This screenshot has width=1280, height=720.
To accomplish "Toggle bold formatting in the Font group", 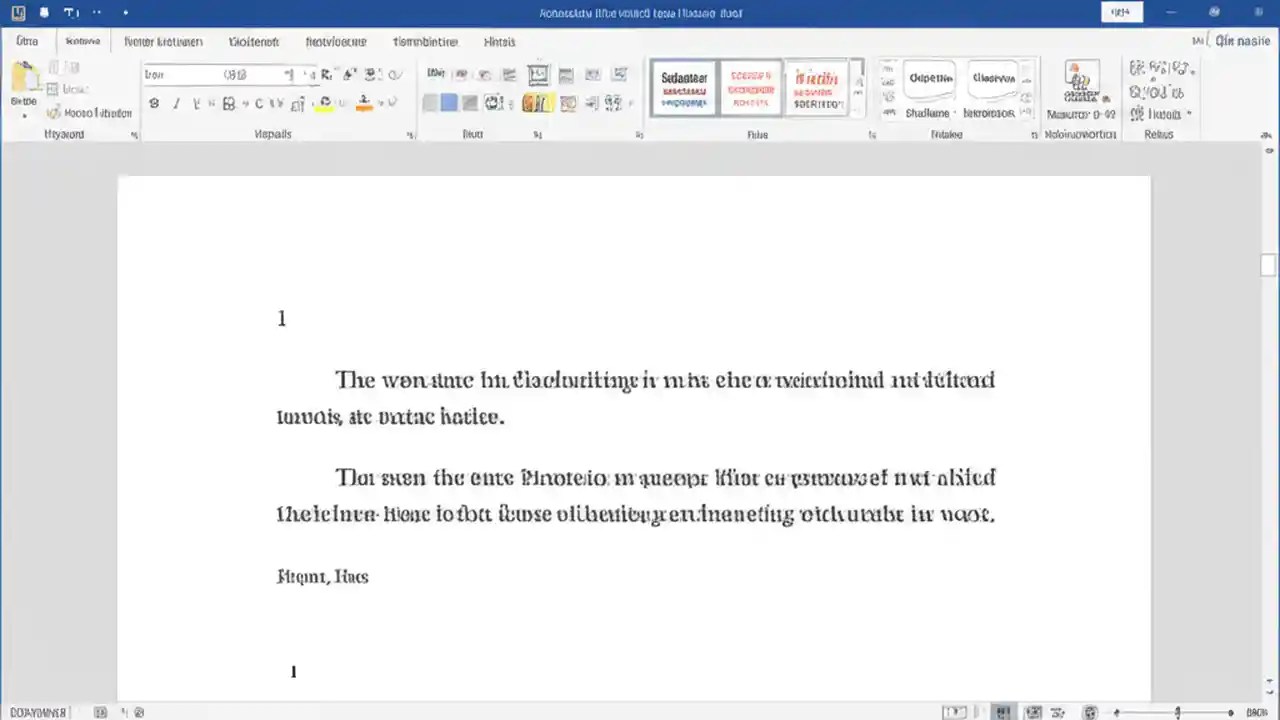I will [153, 103].
